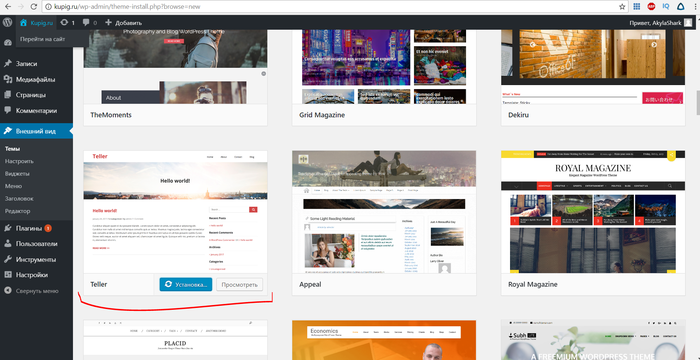700x360 pixels.
Task: Click the pages icon next to Страницы
Action: pyautogui.click(x=8, y=95)
